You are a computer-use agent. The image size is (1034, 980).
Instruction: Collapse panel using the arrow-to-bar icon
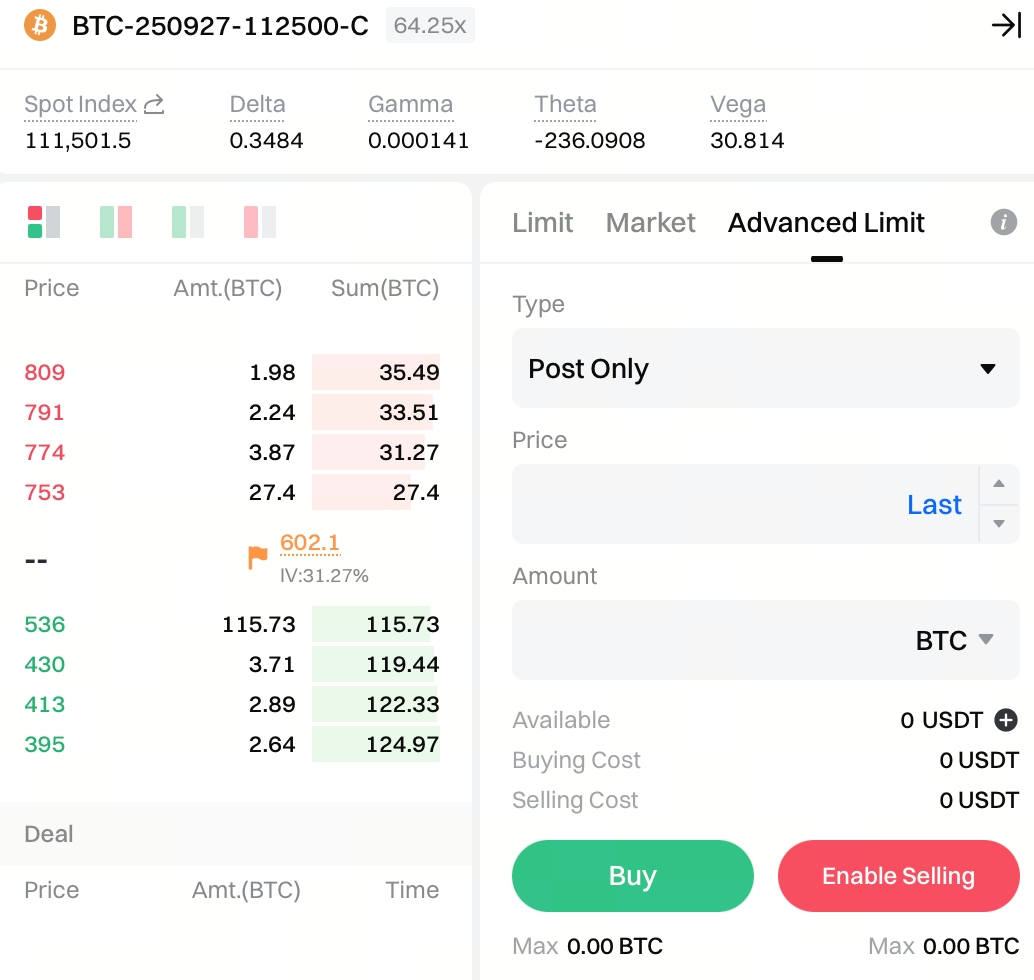pyautogui.click(x=1005, y=26)
